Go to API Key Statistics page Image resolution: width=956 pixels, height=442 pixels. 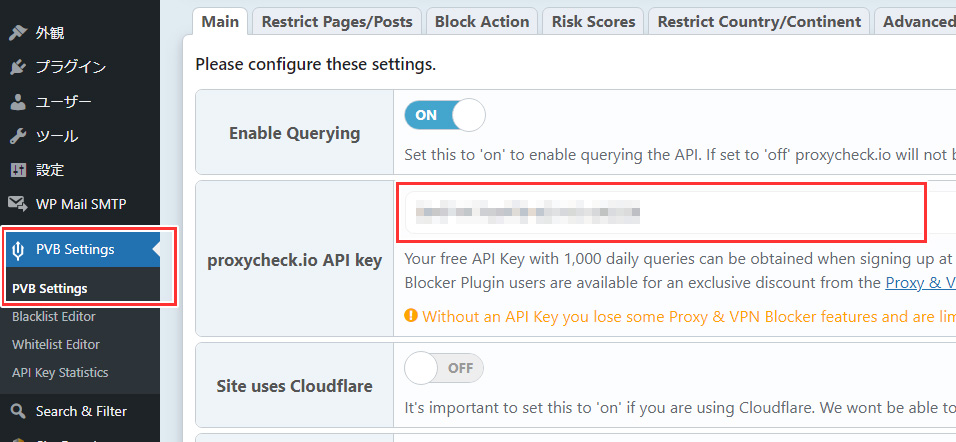click(60, 372)
